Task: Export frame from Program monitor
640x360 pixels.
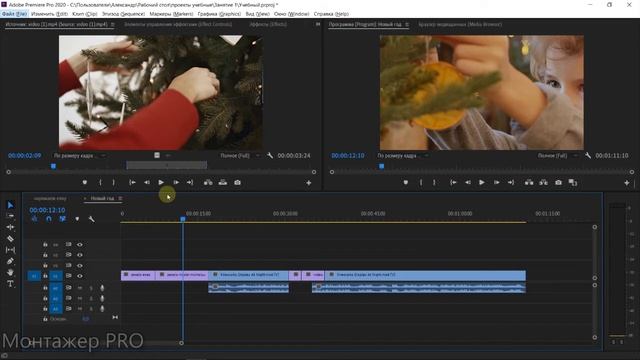Action: (x=558, y=182)
